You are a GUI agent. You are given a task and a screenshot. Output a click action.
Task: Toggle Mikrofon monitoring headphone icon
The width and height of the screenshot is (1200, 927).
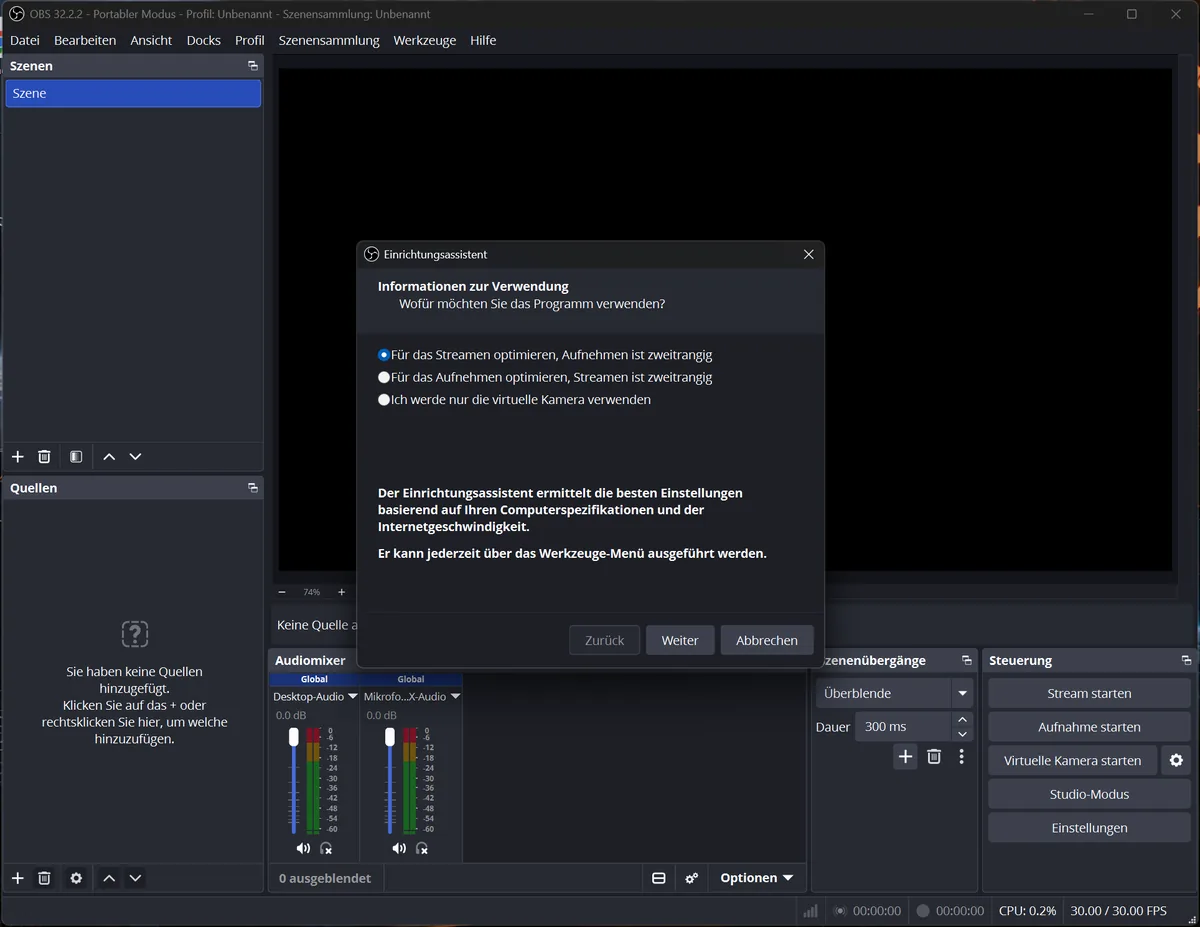(x=421, y=848)
